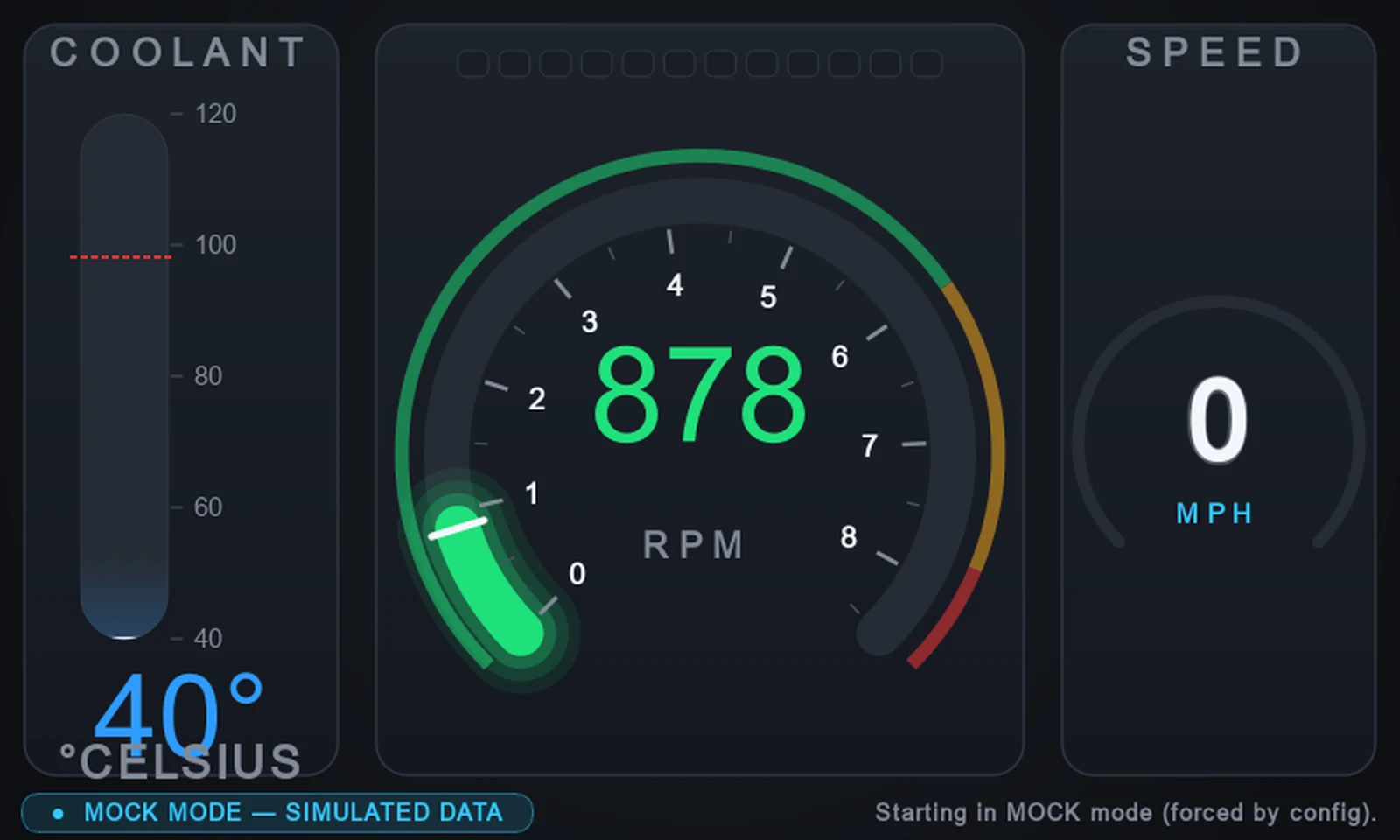1400x840 pixels.
Task: Click the white tachometer needle
Action: [x=458, y=528]
